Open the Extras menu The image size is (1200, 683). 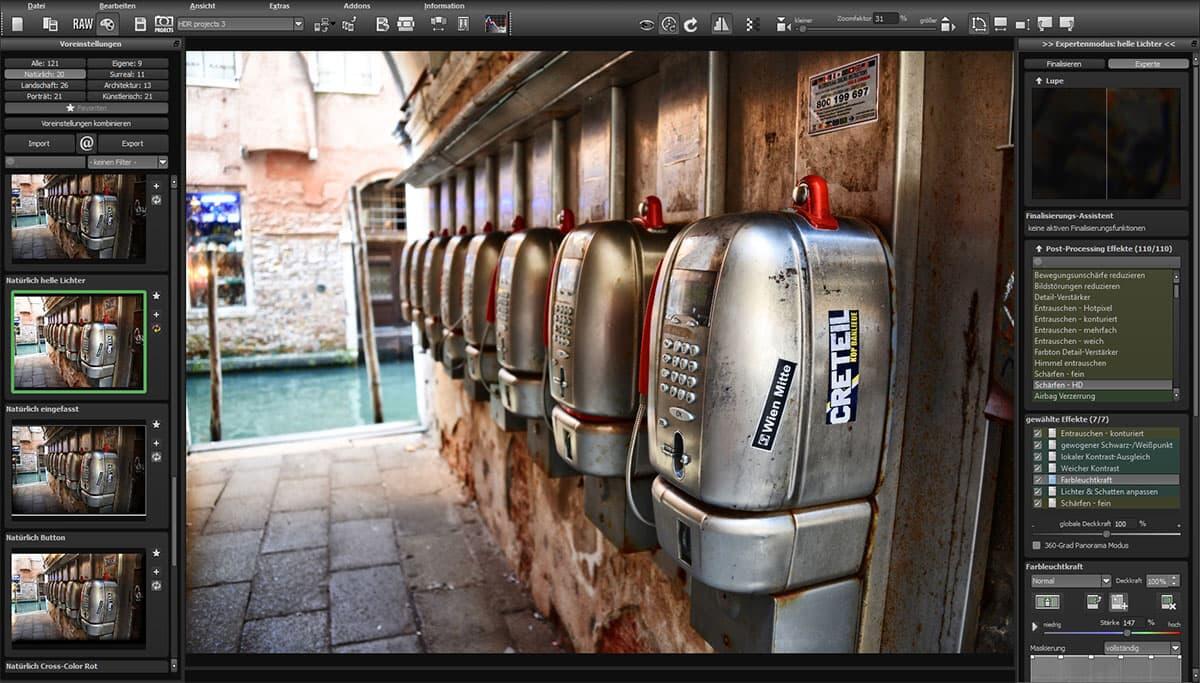280,5
